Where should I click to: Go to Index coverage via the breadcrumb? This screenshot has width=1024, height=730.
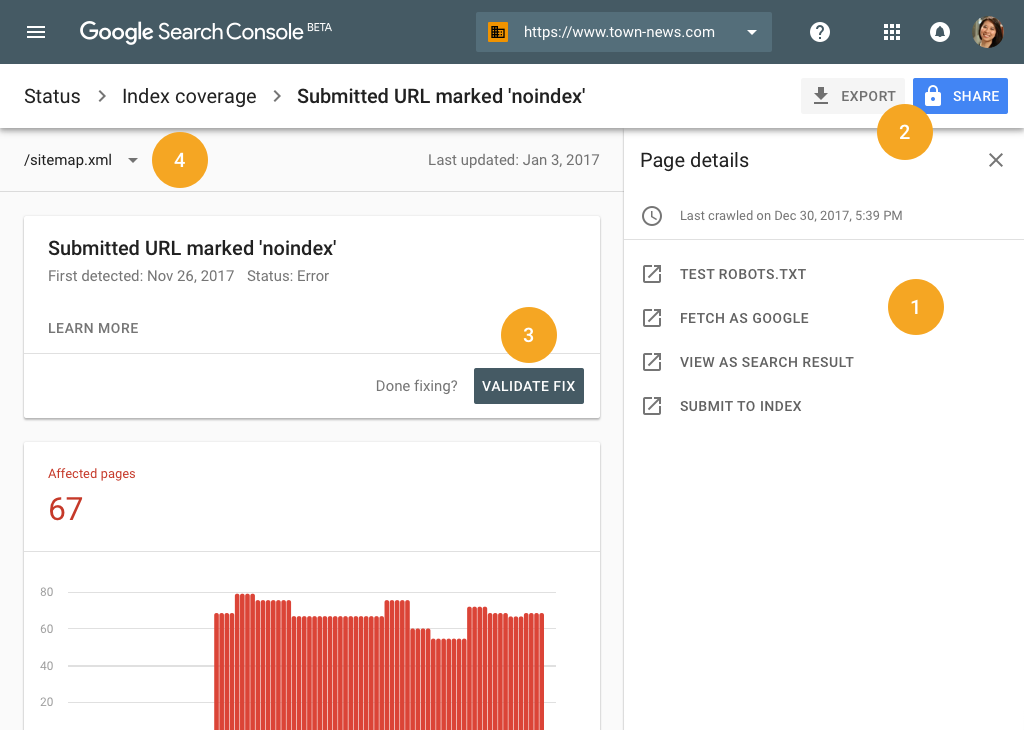pyautogui.click(x=189, y=96)
